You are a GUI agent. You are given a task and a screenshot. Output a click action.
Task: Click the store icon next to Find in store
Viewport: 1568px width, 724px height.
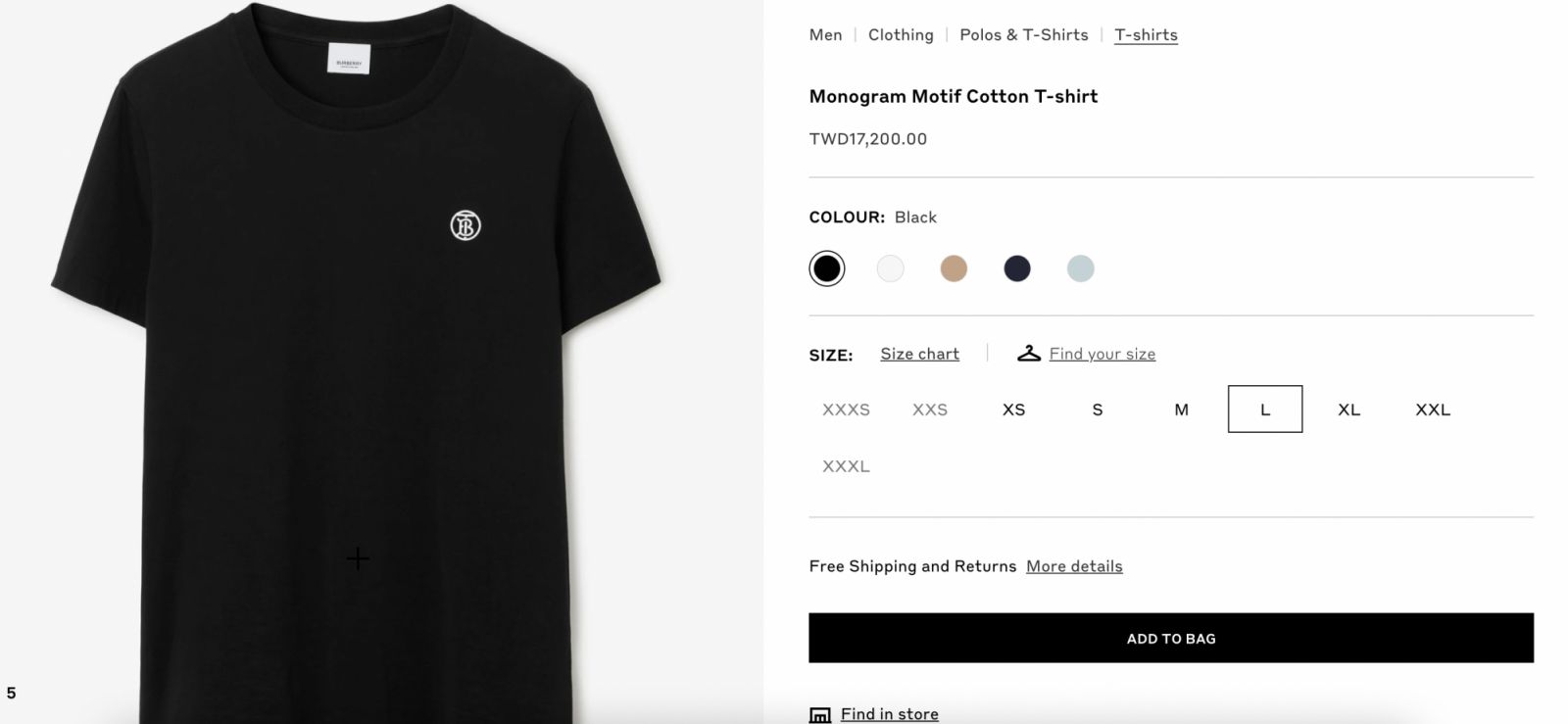819,715
